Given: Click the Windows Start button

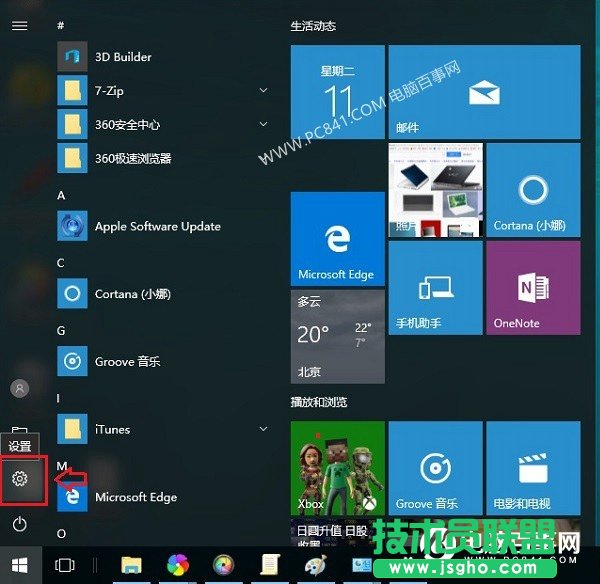Looking at the screenshot, I should click(x=20, y=565).
